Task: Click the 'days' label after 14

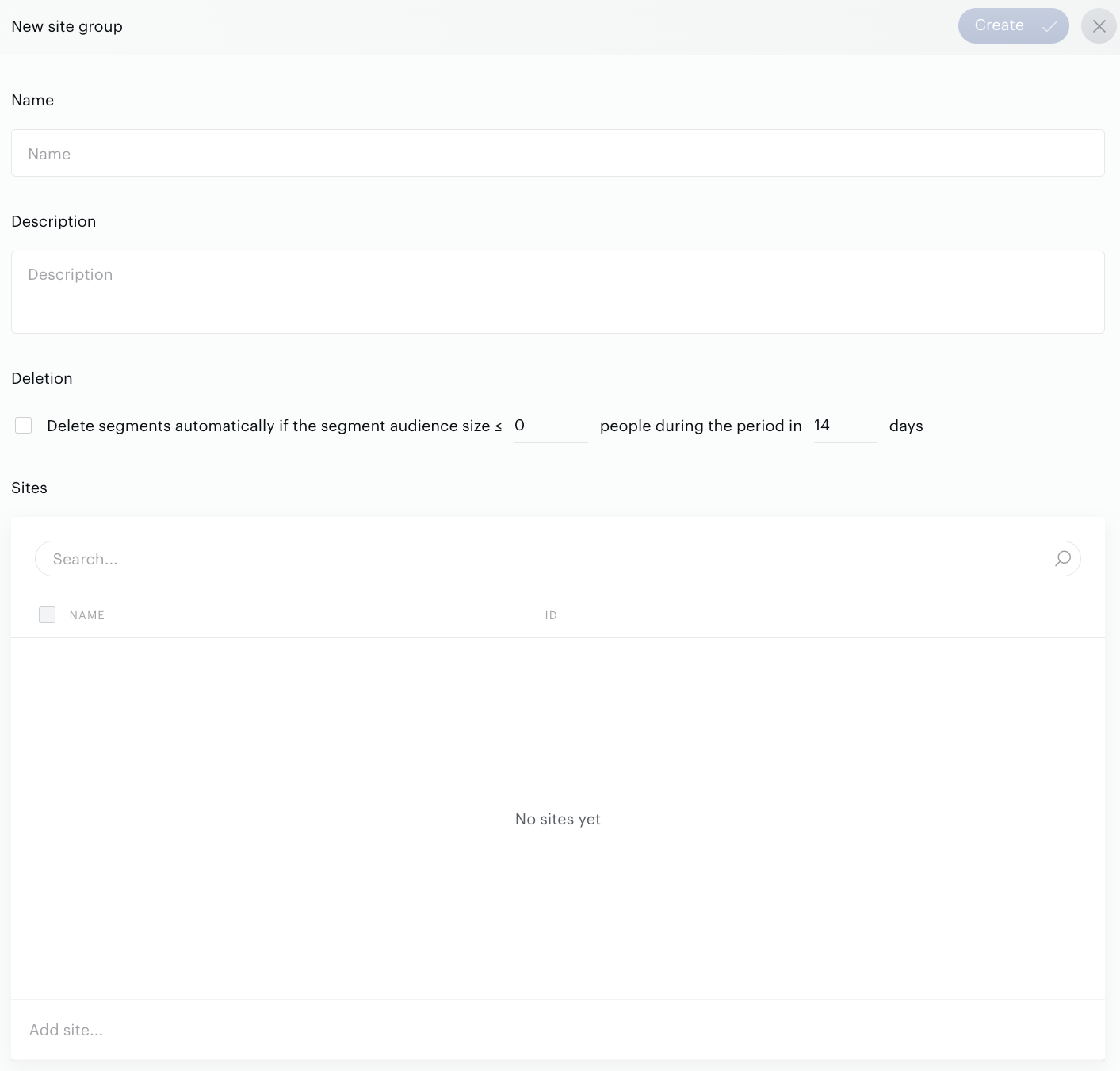Action: click(906, 426)
